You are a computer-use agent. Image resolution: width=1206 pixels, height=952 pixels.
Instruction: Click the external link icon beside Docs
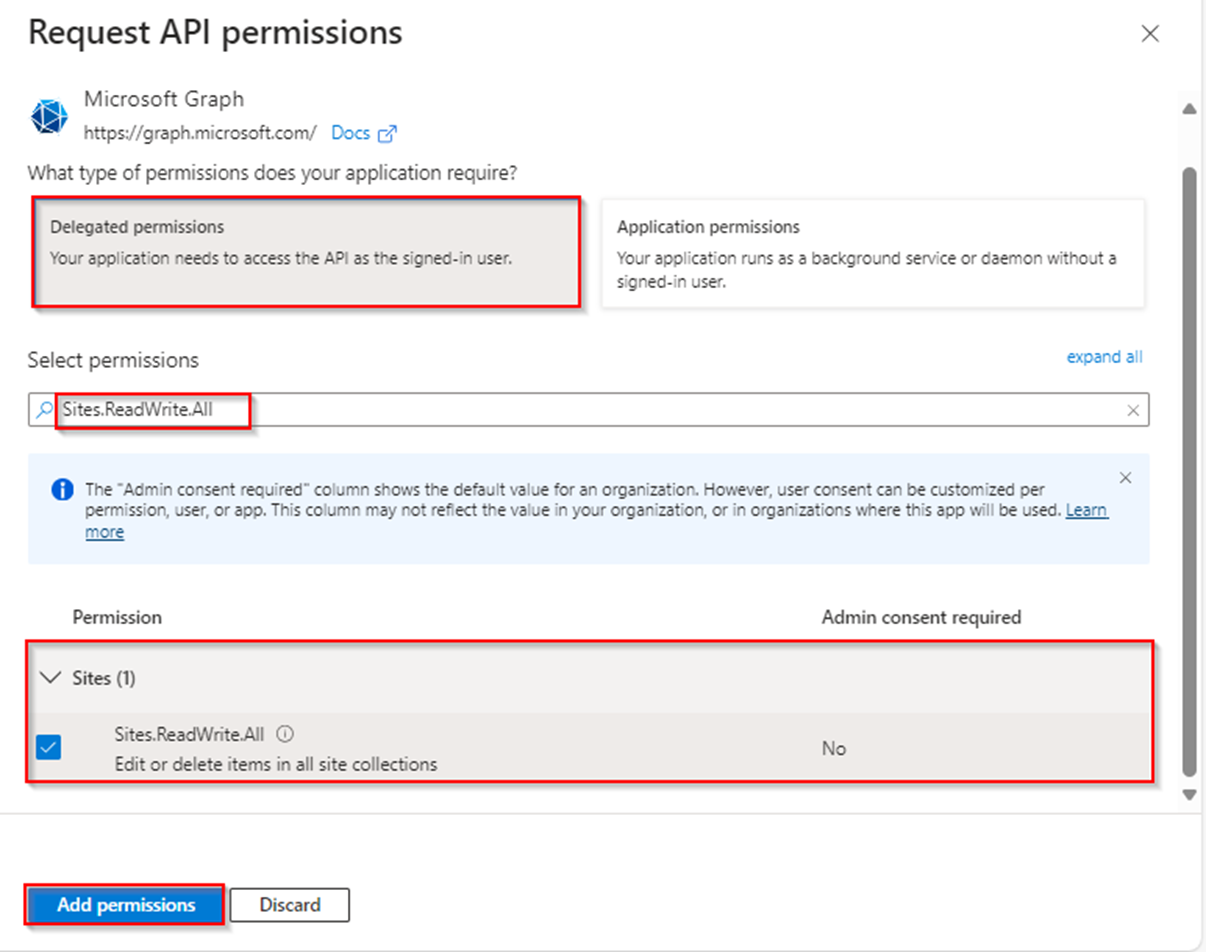(x=387, y=133)
